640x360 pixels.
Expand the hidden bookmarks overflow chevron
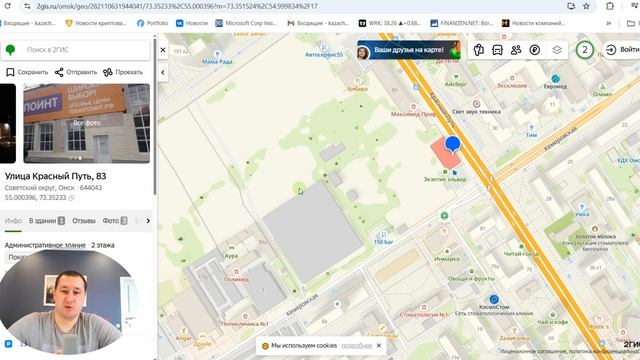pos(609,23)
